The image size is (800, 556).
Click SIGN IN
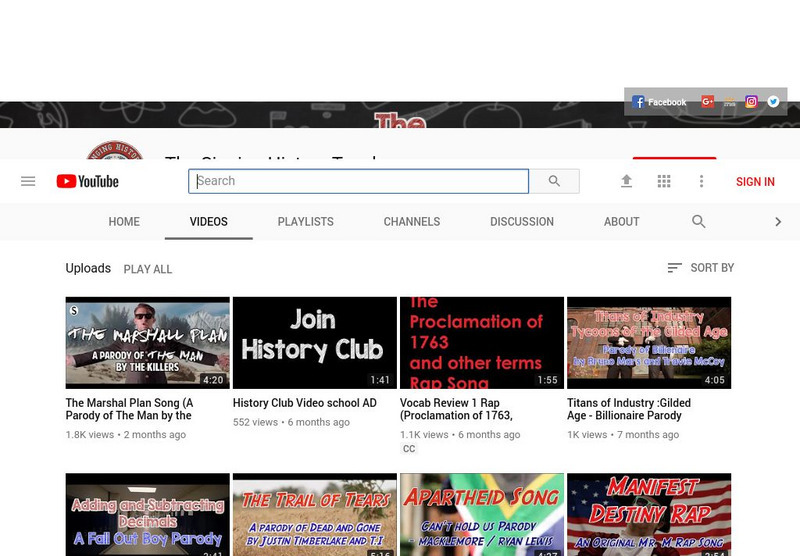(755, 182)
